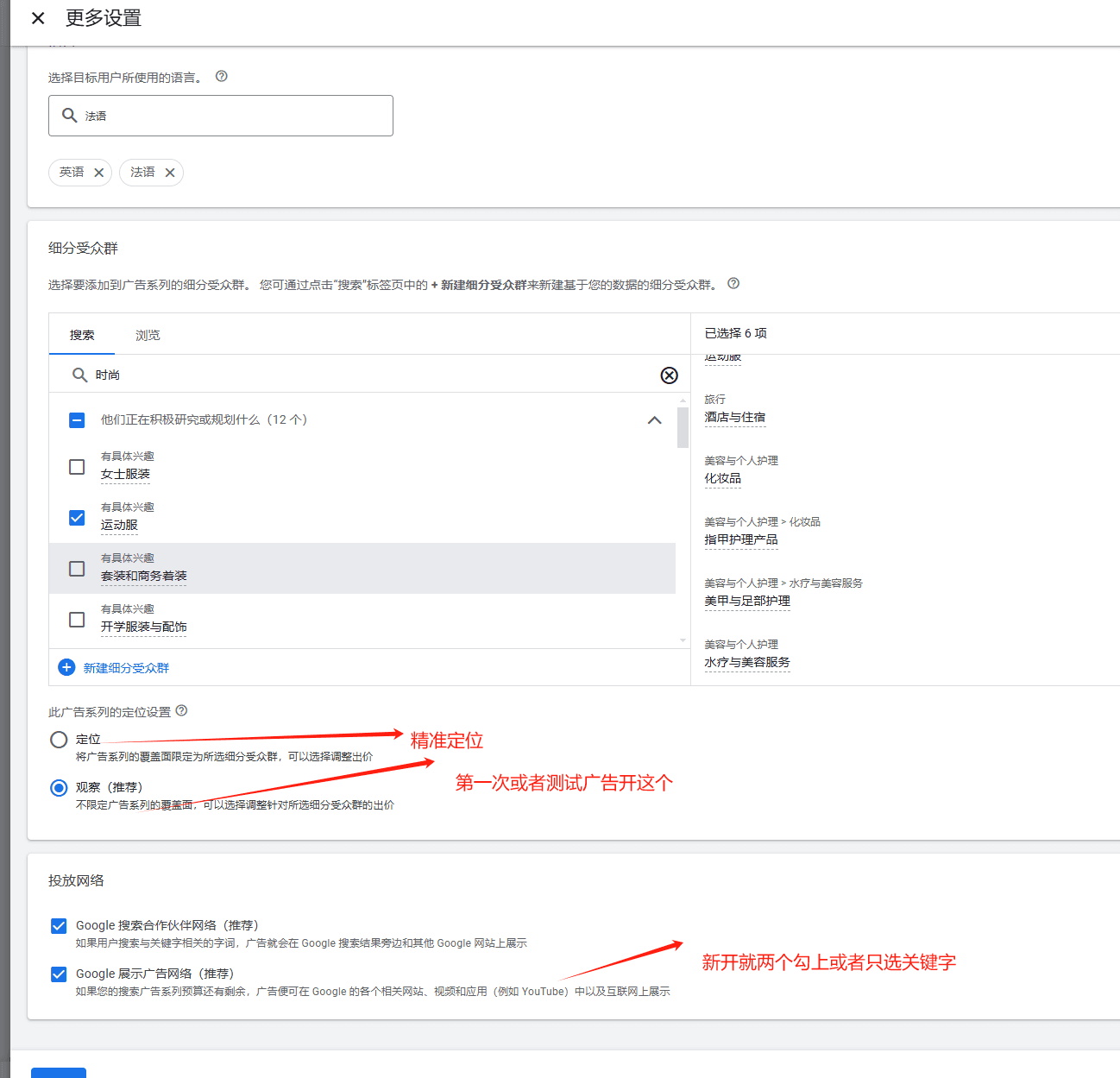Click the 新建细分受众群 link
Screen dimensions: 1120x1078
click(126, 668)
